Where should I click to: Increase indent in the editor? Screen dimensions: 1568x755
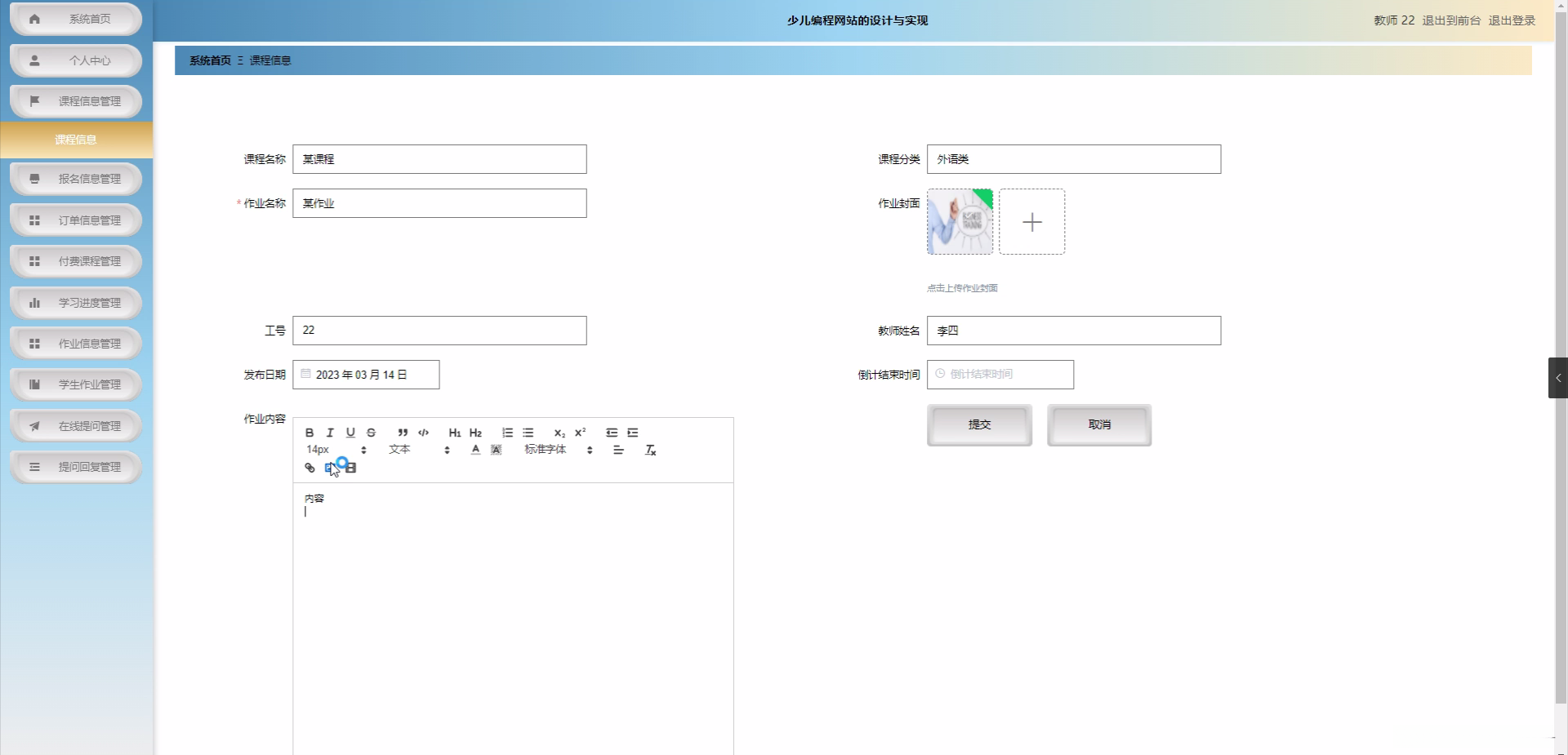(633, 433)
